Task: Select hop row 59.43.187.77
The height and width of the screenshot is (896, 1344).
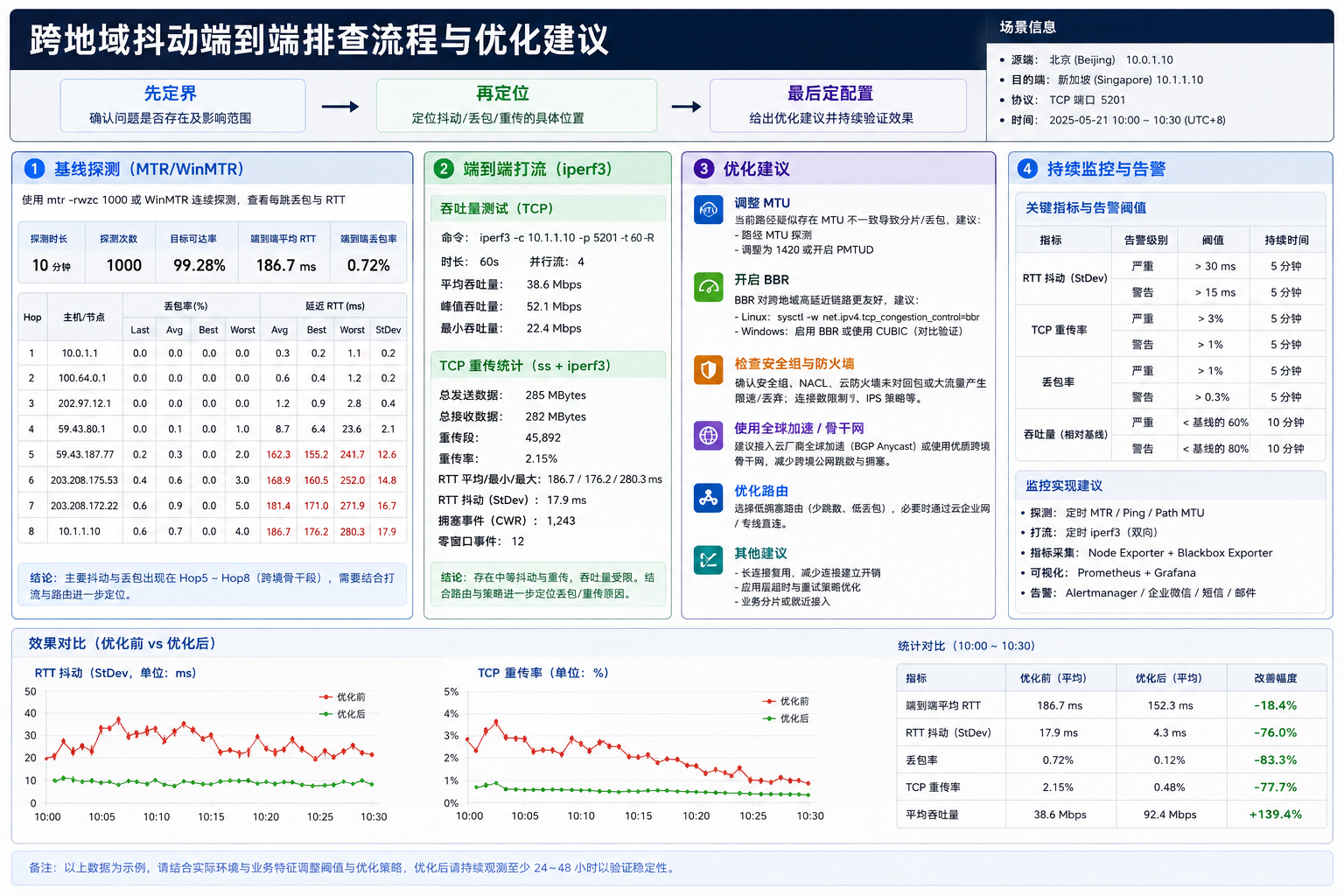Action: tap(213, 455)
